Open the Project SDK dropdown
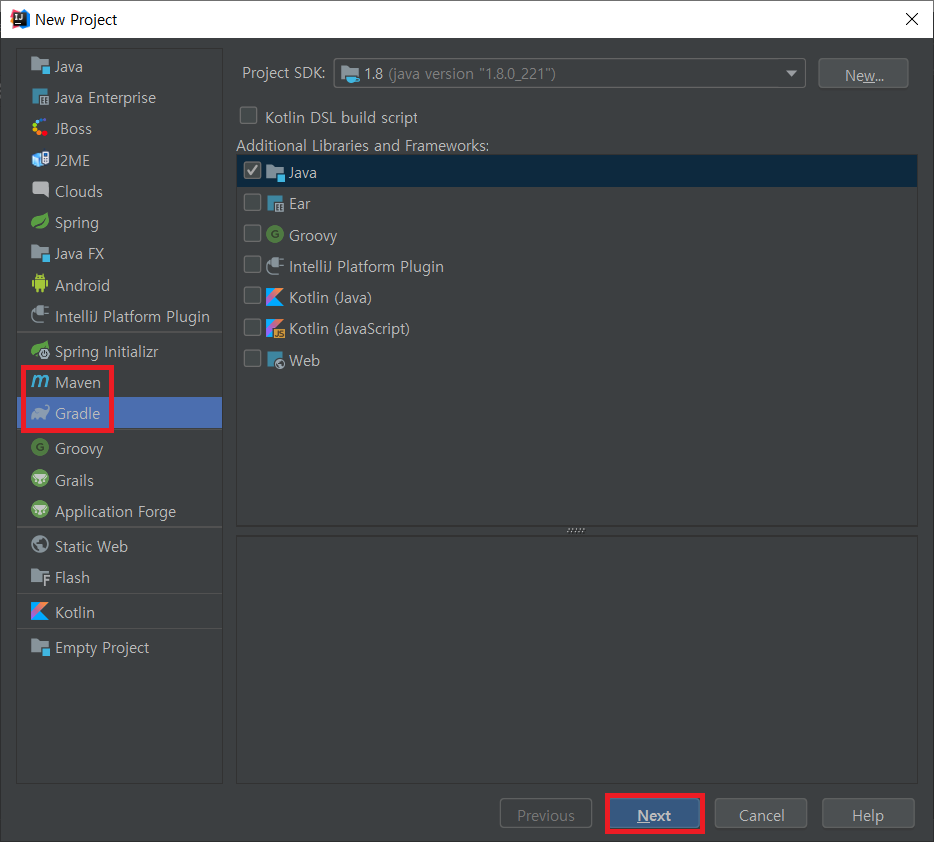This screenshot has height=842, width=934. point(569,73)
